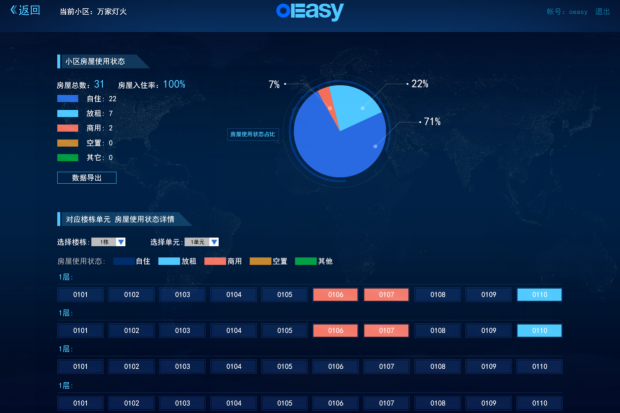Click cyan 放租 swatch in lower legend
The height and width of the screenshot is (413, 620).
(x=169, y=261)
